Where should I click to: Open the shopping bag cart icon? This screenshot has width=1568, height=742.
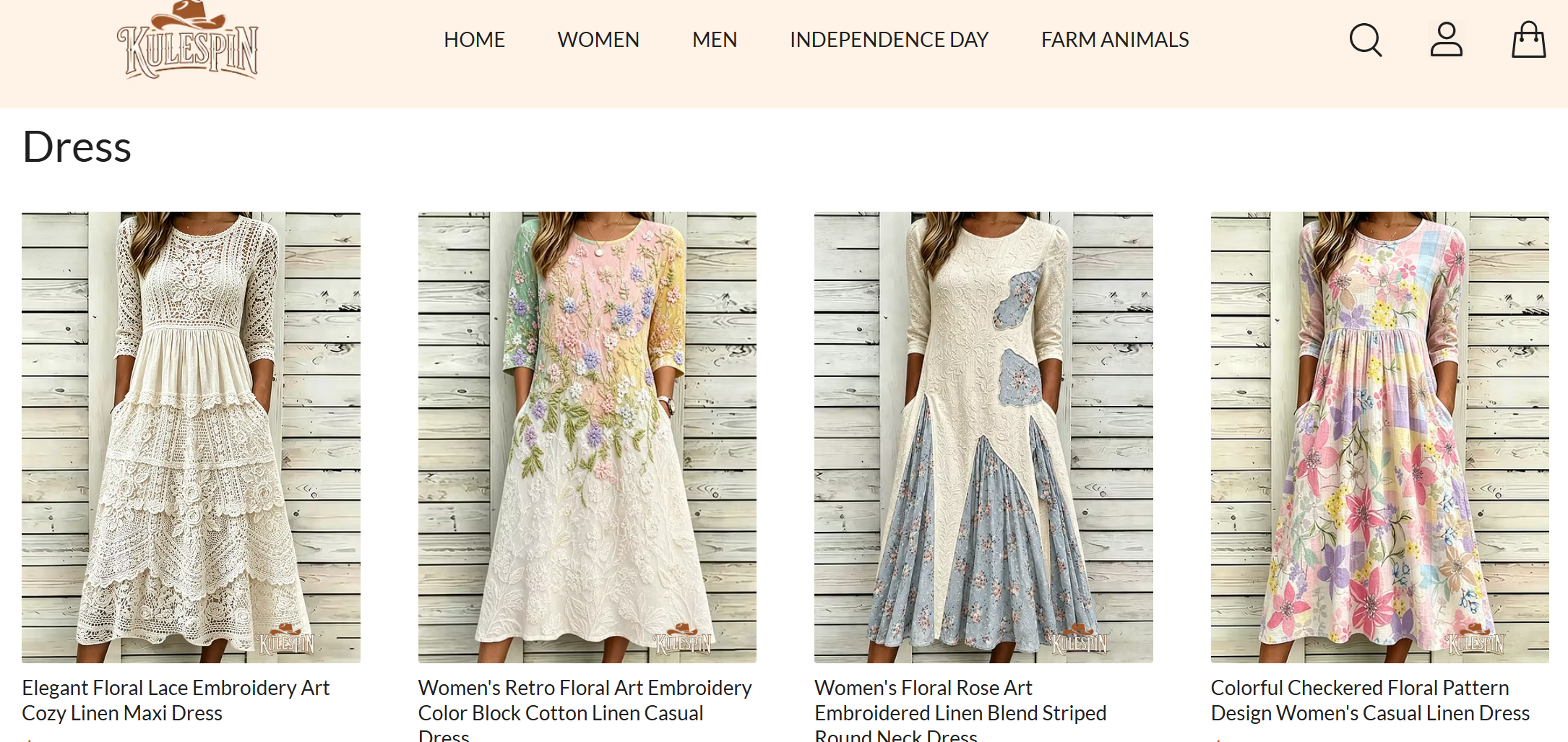coord(1529,40)
